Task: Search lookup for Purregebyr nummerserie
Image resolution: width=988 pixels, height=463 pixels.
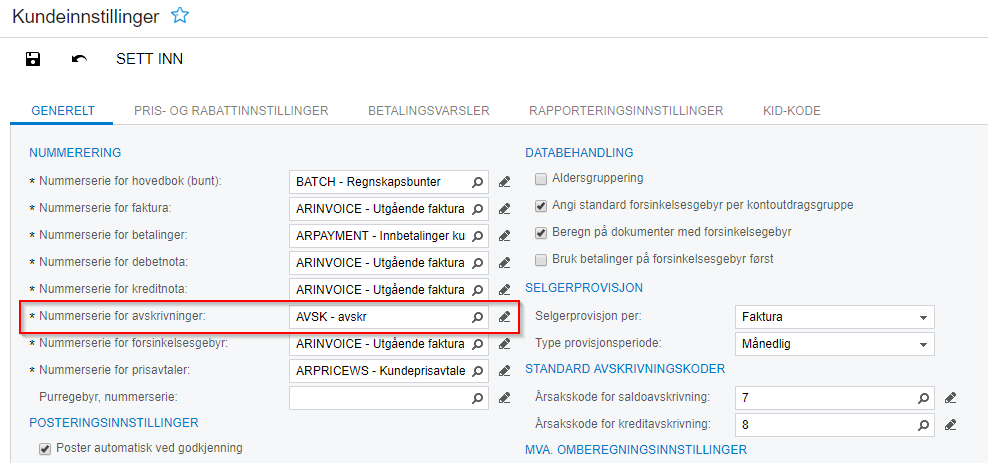Action: tap(478, 397)
